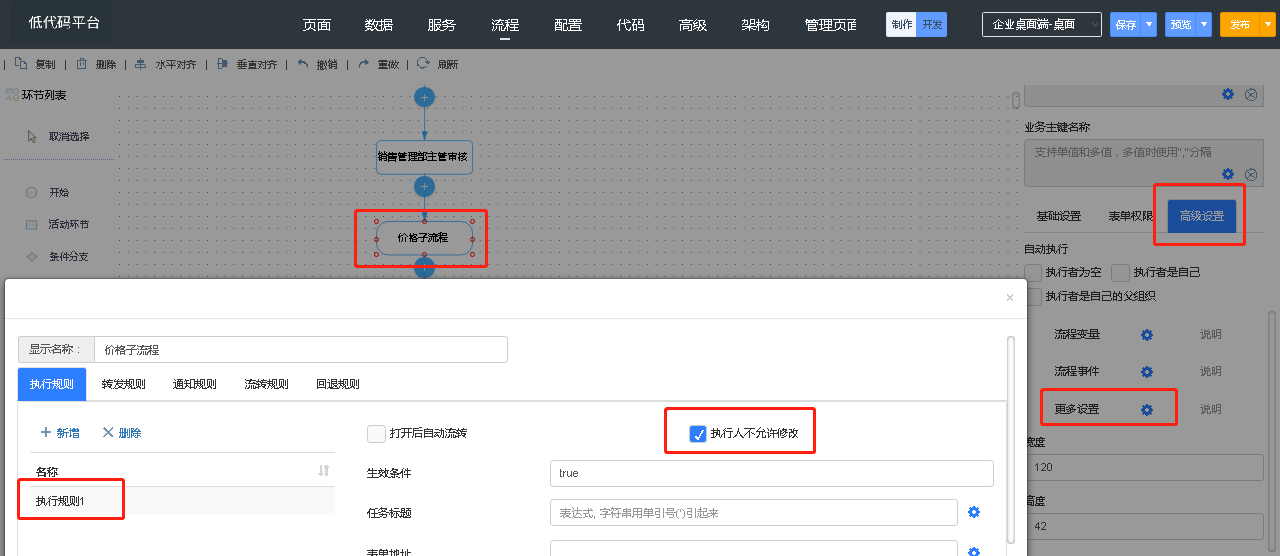Click the undo (撤销) arrow icon

(302, 64)
